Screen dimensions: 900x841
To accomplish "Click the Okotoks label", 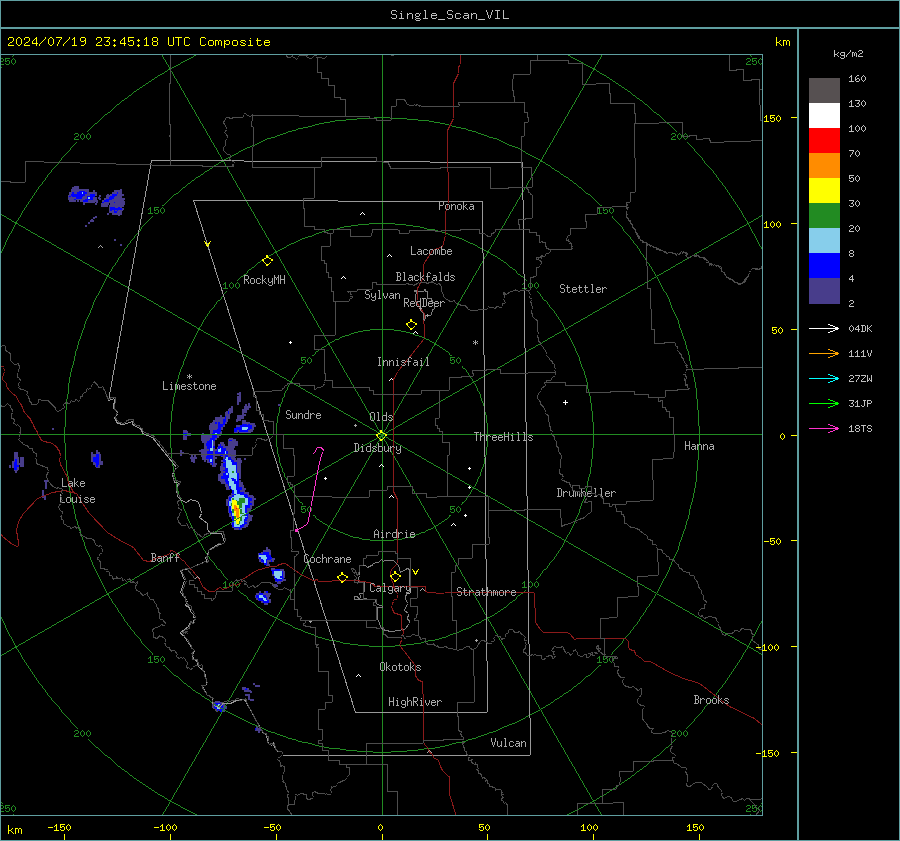I will click(x=400, y=667).
